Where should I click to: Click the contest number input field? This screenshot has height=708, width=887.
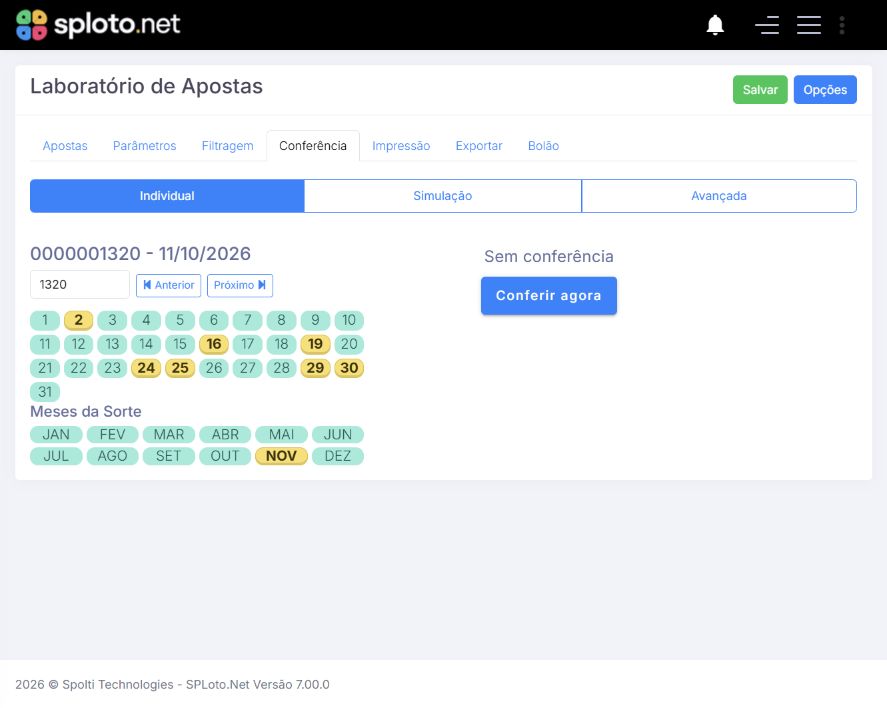[x=80, y=284]
